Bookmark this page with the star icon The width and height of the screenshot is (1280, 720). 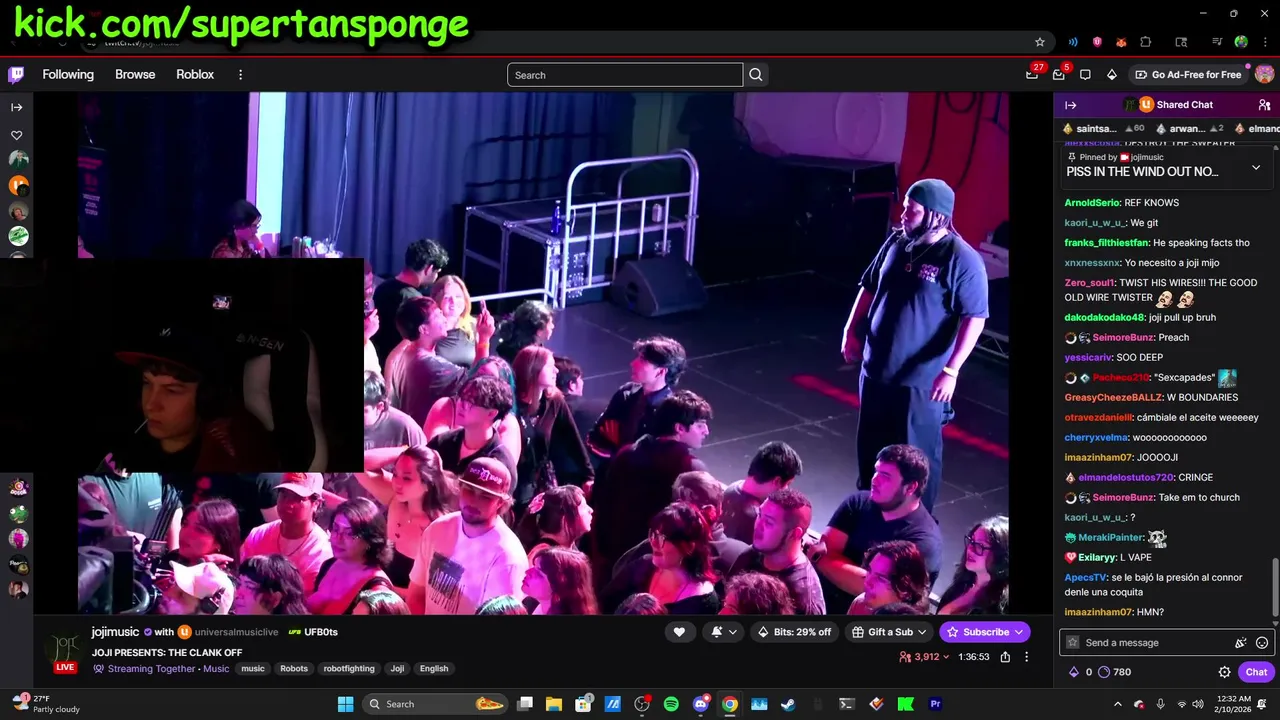(x=1040, y=42)
